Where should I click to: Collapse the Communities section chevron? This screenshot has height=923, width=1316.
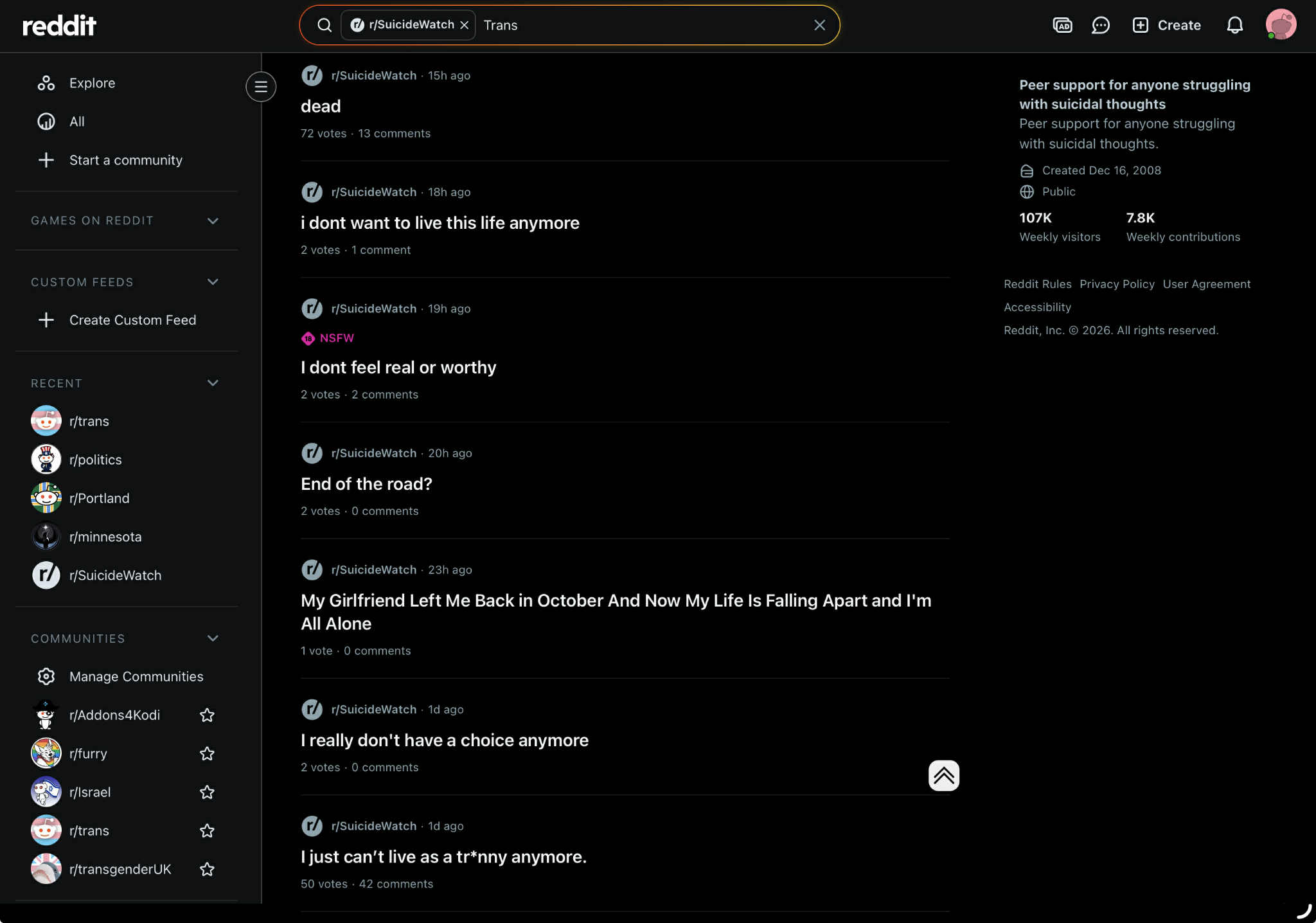click(213, 638)
